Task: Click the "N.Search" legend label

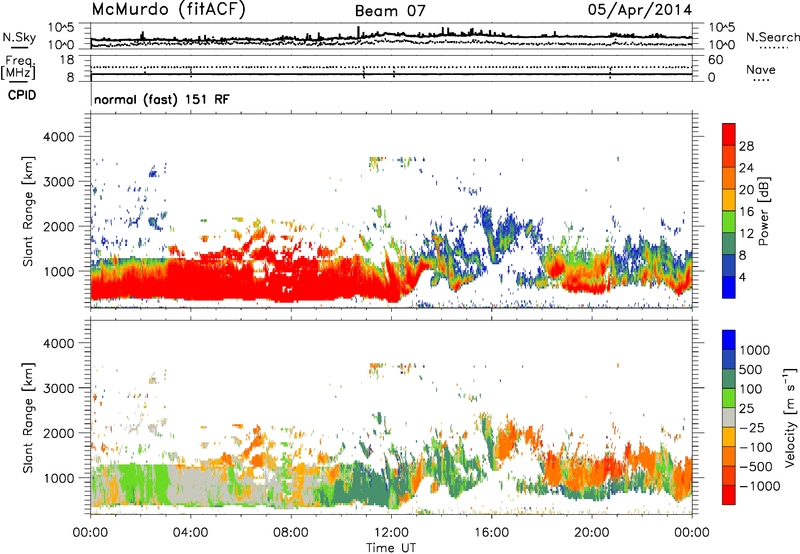Action: point(772,37)
